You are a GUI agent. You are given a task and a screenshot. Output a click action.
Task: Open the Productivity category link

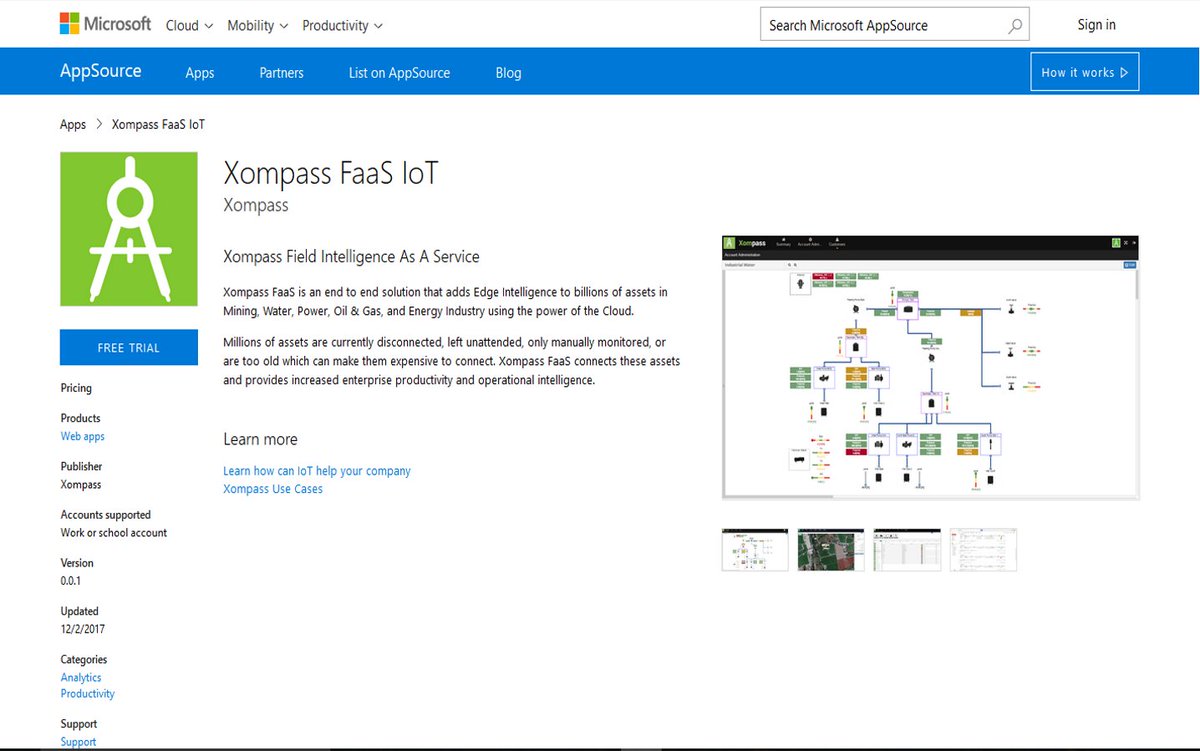[x=87, y=693]
